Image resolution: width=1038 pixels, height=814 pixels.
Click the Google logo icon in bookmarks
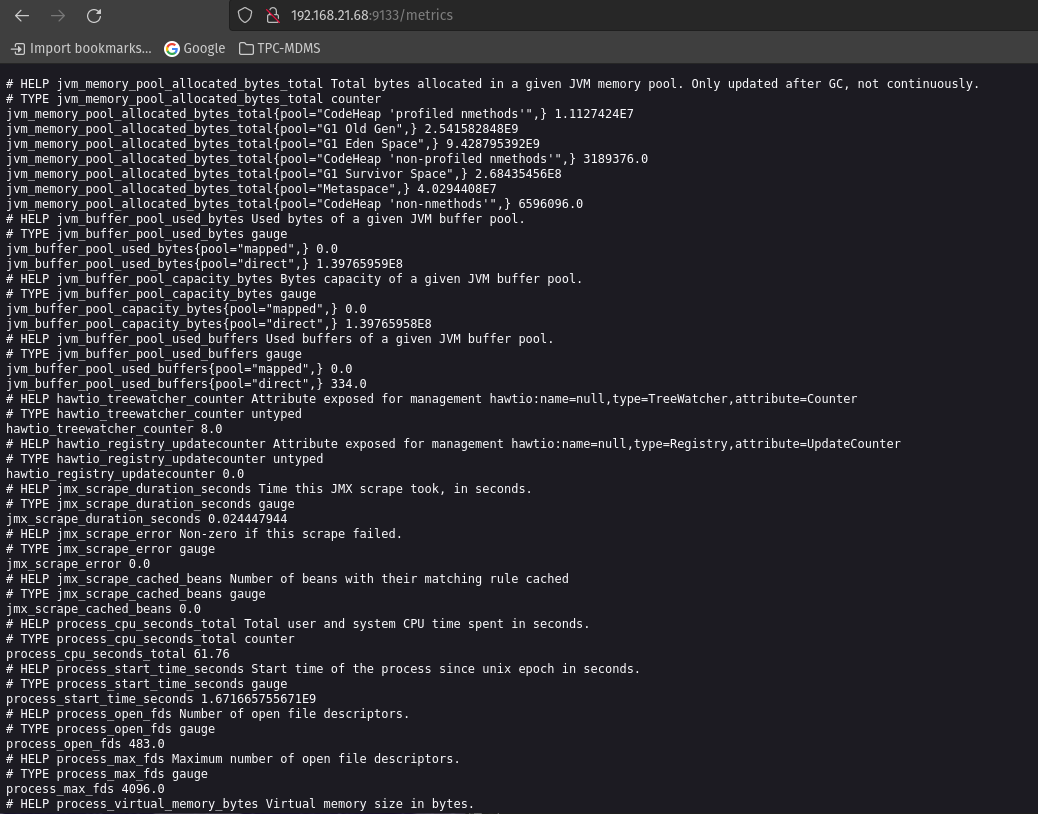tap(171, 49)
